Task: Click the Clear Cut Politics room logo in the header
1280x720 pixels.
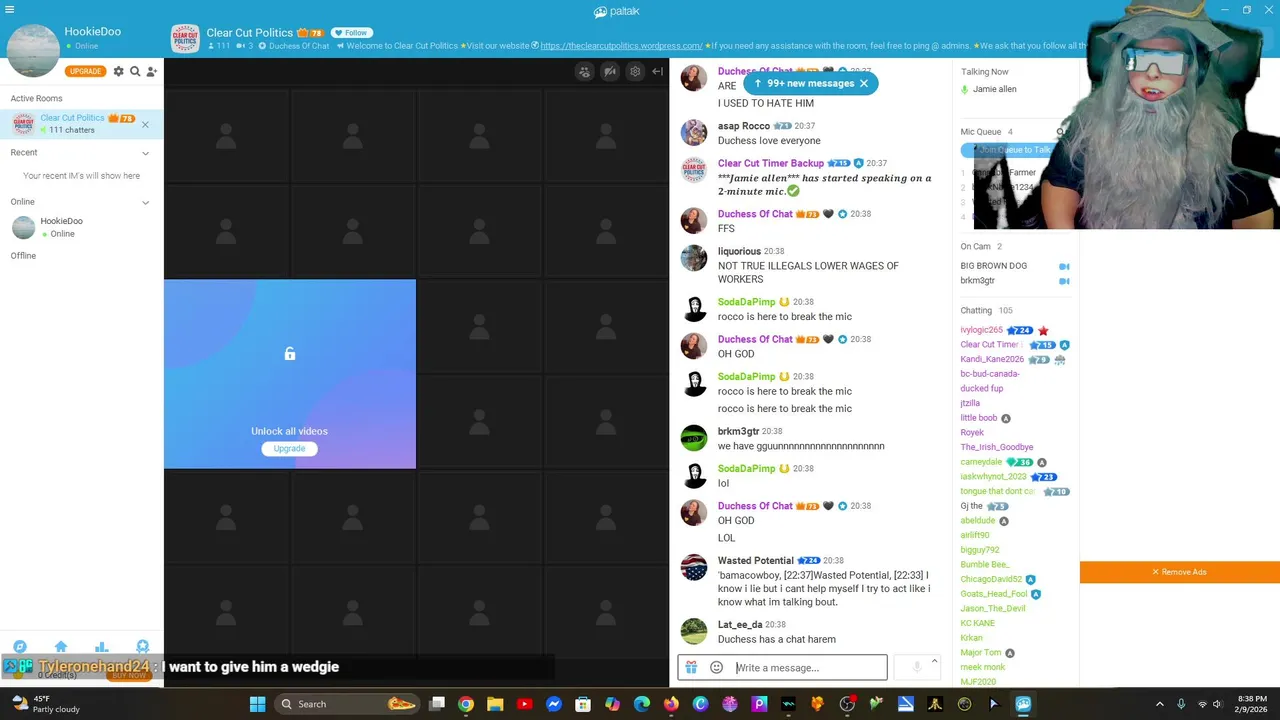Action: (185, 39)
